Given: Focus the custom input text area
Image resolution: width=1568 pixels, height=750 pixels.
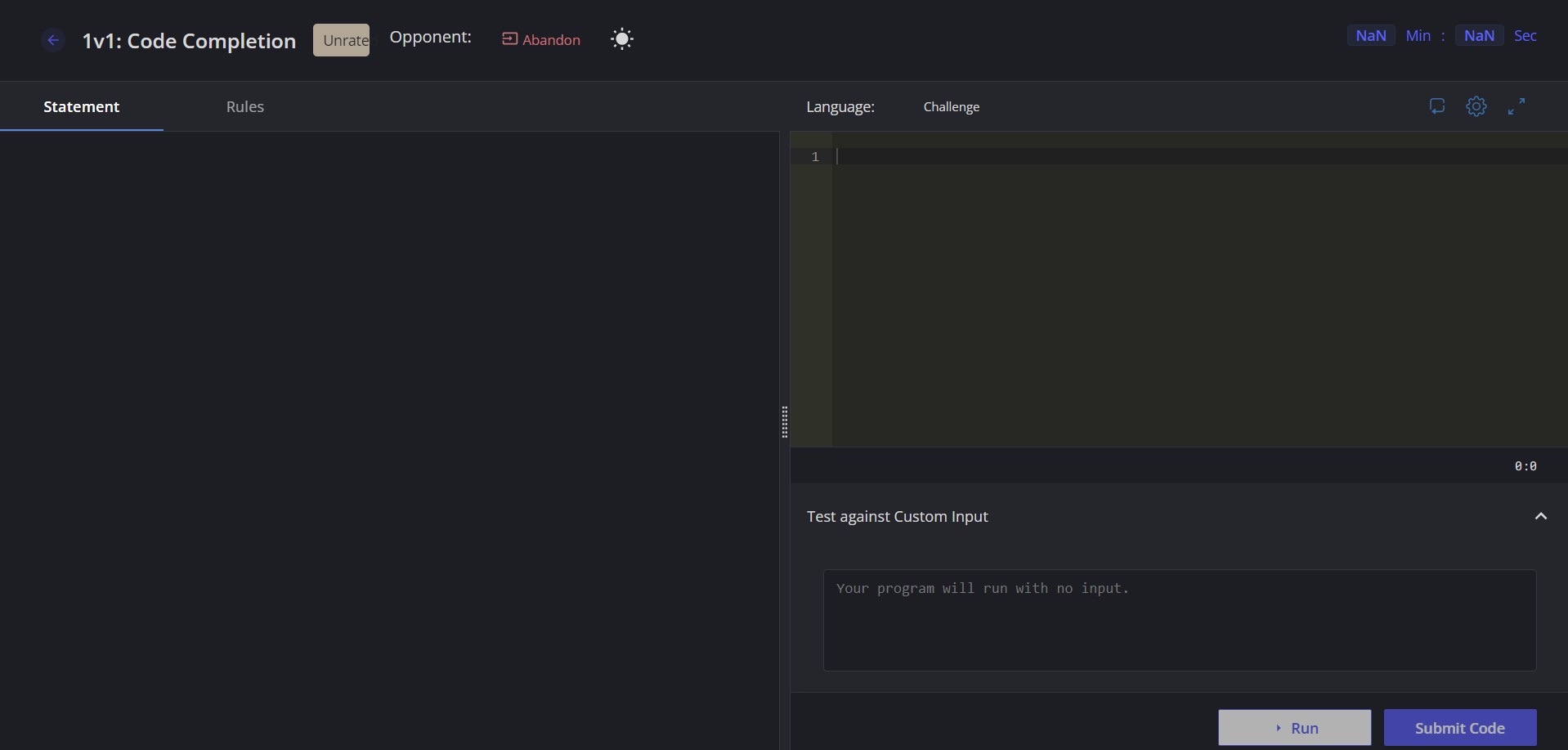Looking at the screenshot, I should pyautogui.click(x=1180, y=620).
